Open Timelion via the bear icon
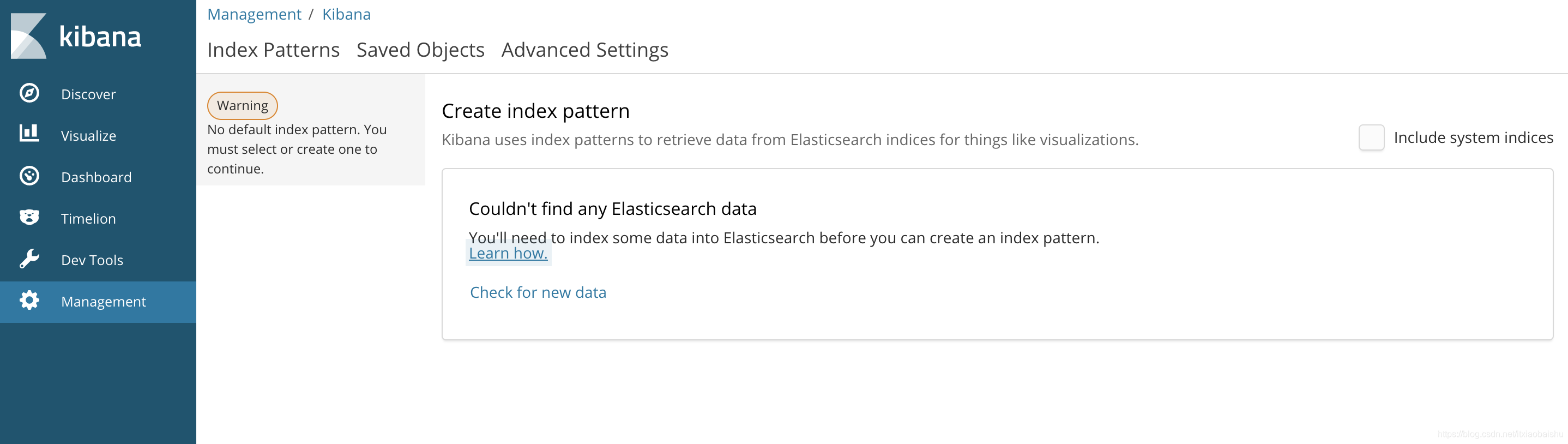The image size is (1568, 444). click(29, 218)
